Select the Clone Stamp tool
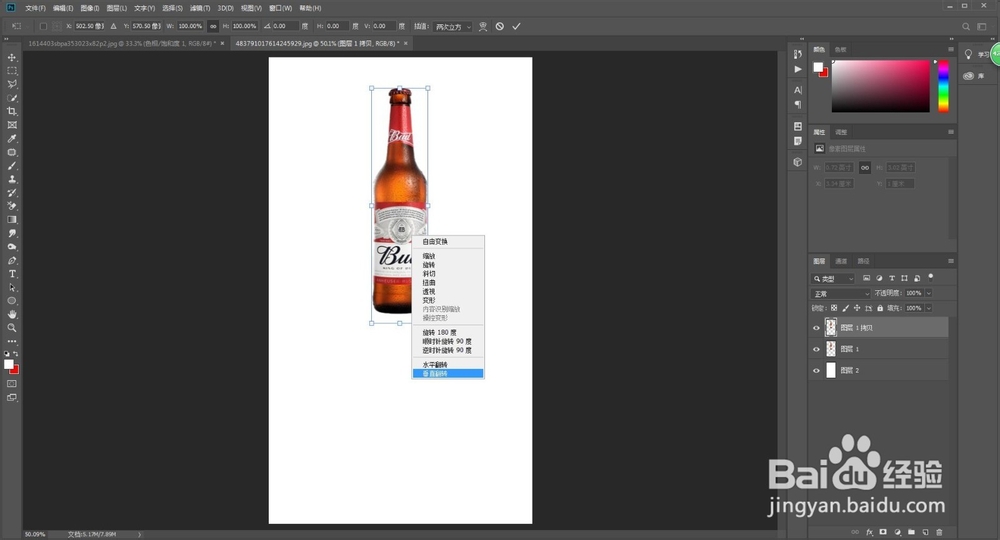This screenshot has height=540, width=1000. (11, 179)
